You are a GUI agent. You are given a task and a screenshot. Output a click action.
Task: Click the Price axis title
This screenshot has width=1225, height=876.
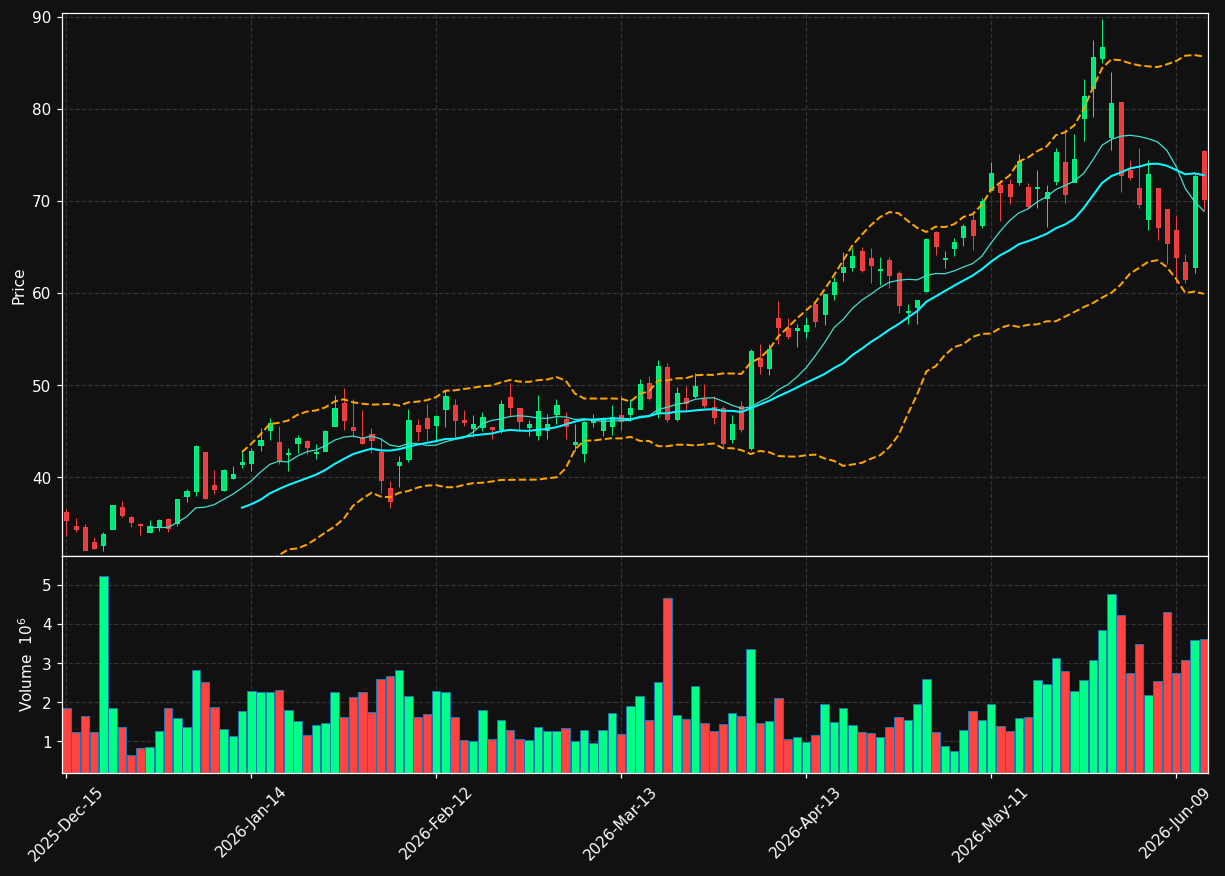(x=19, y=286)
